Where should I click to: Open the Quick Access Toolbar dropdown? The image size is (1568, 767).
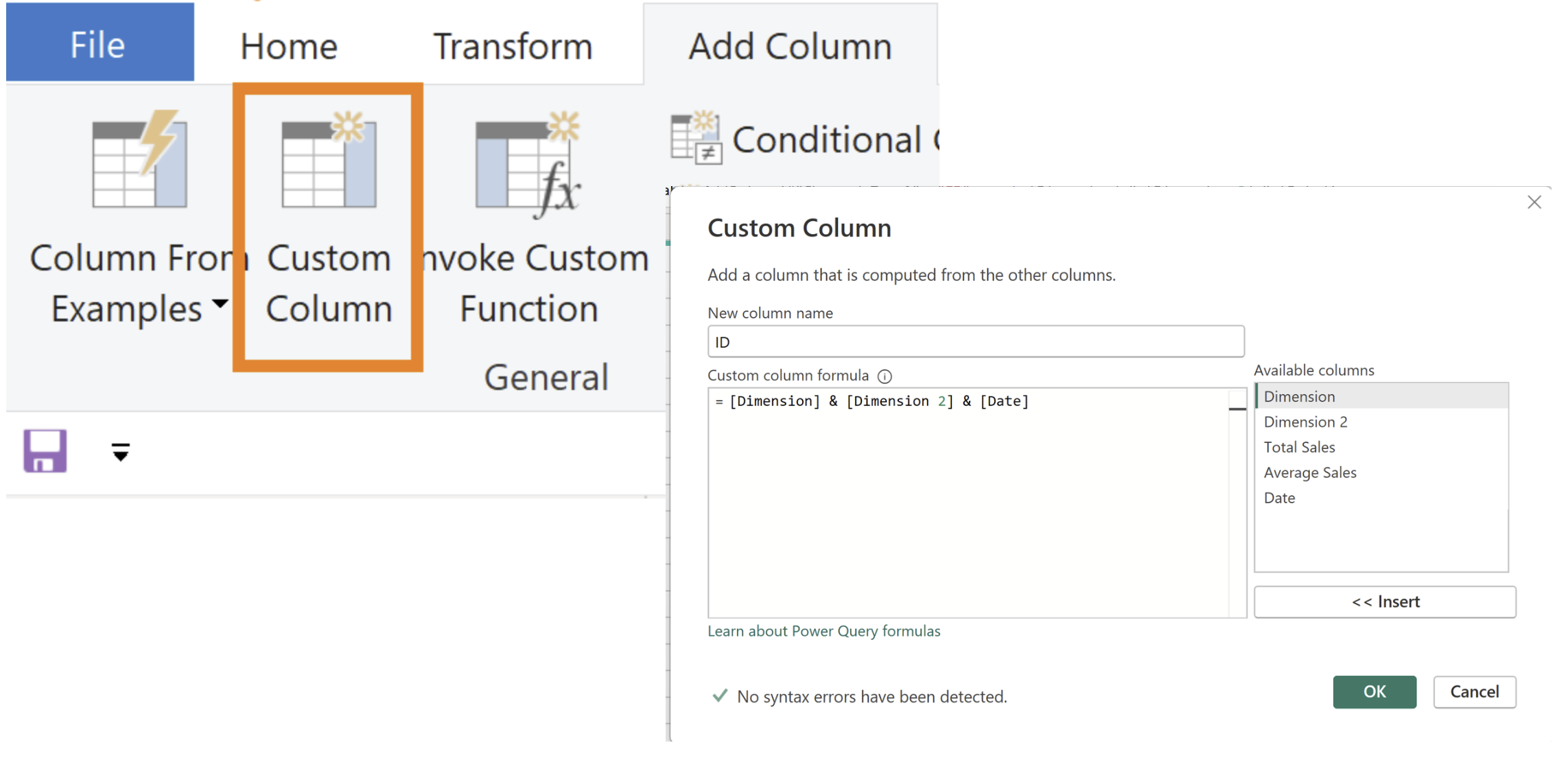coord(121,452)
